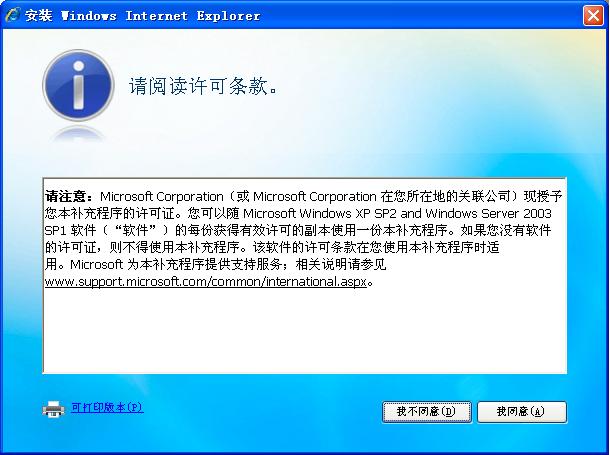The width and height of the screenshot is (610, 455).
Task: Click the sentence 该软件的许可条款在您使用本补充程序时适
Action: (x=376, y=247)
